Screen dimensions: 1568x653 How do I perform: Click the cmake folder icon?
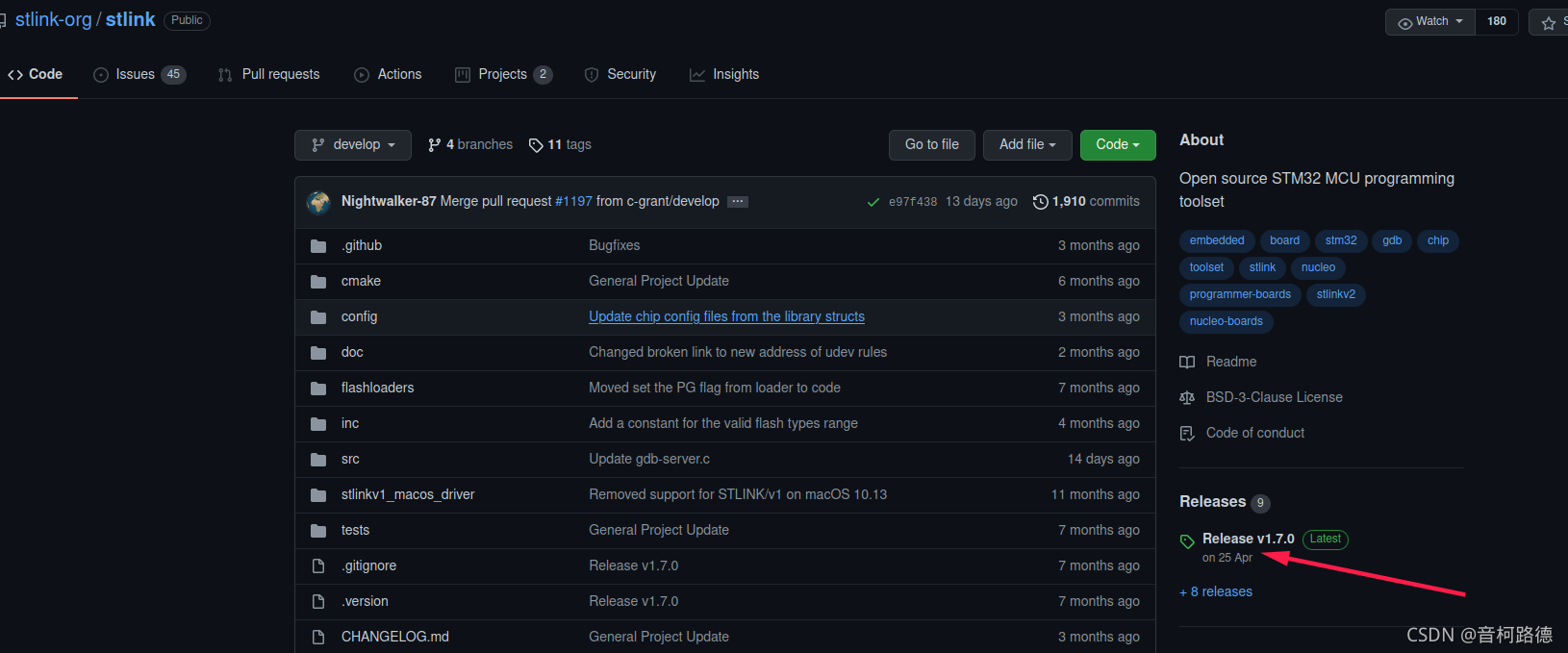[318, 282]
